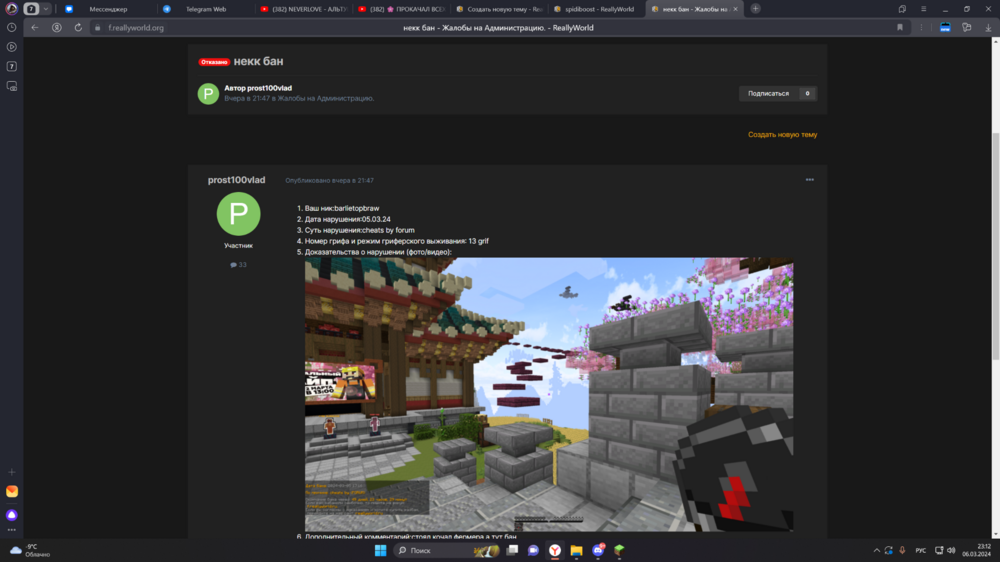Screen dimensions: 1000x562
Task: Open the tab overview icon beside the hamburger menu
Action: click(x=902, y=9)
